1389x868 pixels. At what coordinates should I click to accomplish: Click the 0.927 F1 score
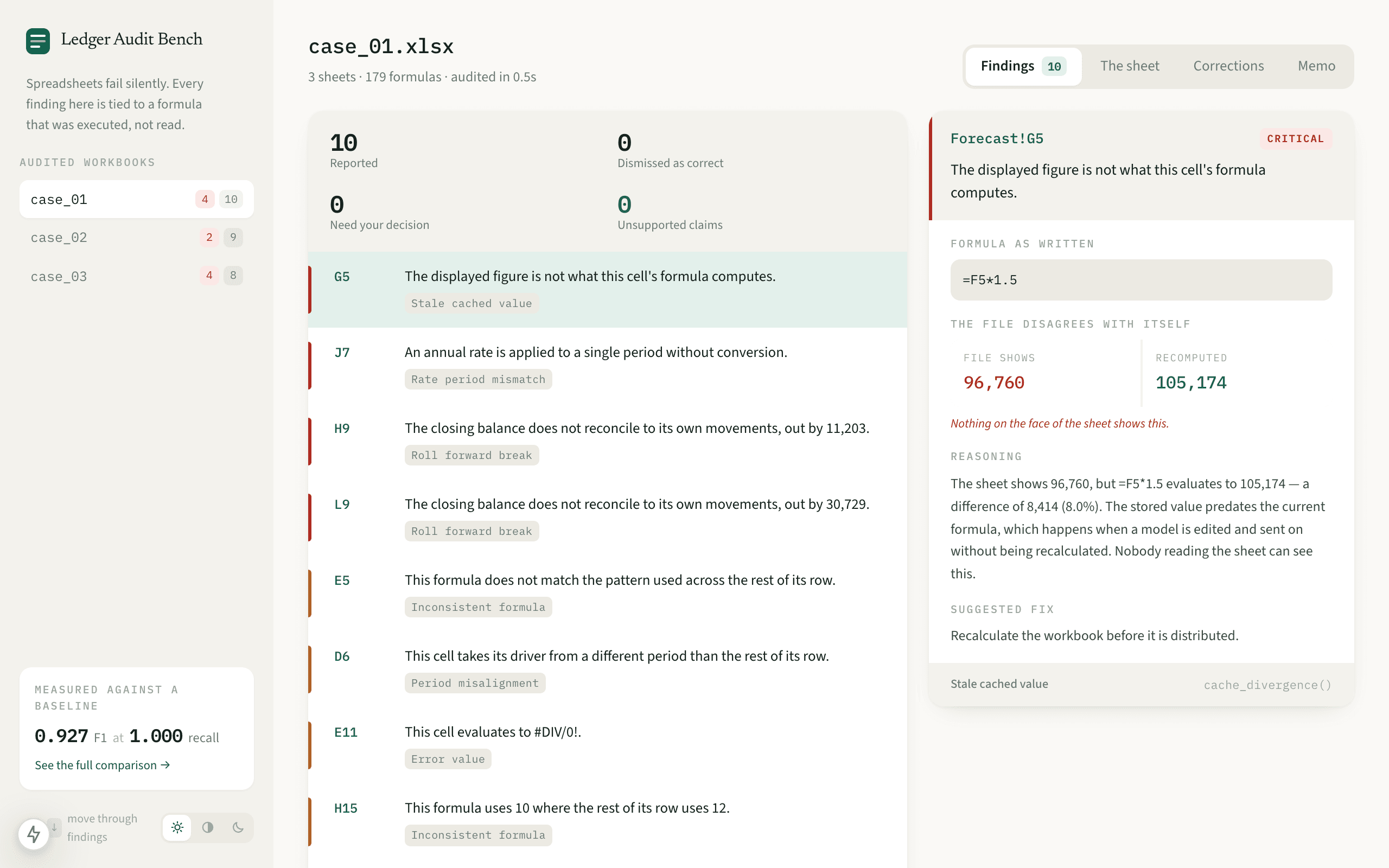click(61, 736)
